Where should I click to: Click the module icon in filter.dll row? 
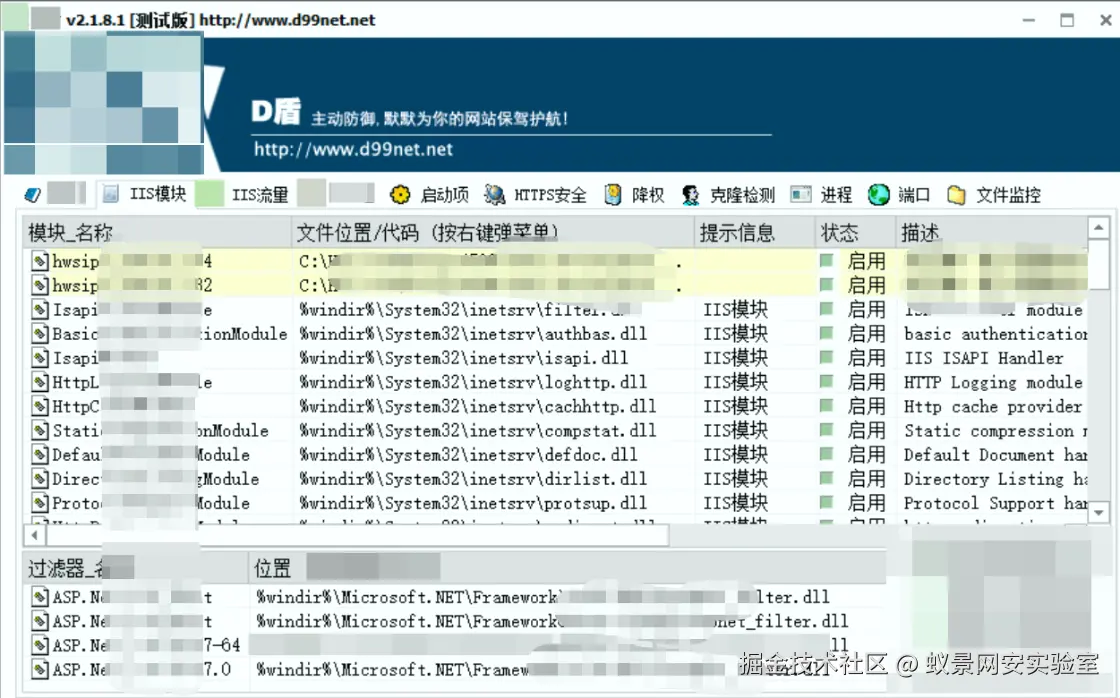(x=40, y=310)
